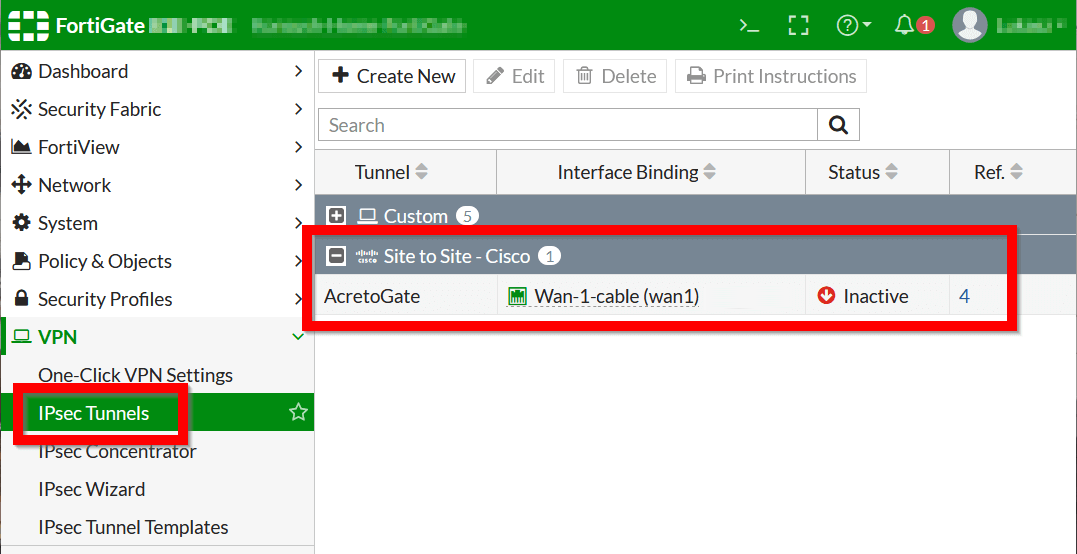Collapse the Site to Site - Cisco group

point(336,257)
